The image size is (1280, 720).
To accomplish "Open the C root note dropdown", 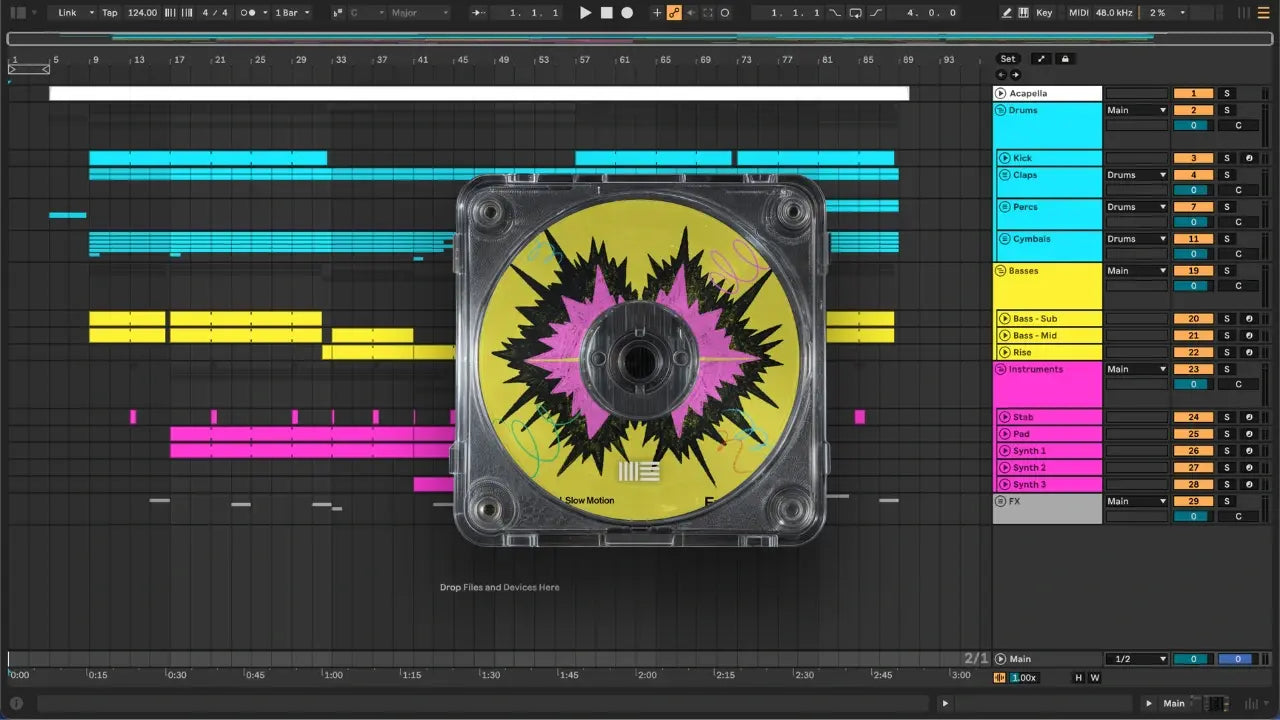I will pos(365,13).
